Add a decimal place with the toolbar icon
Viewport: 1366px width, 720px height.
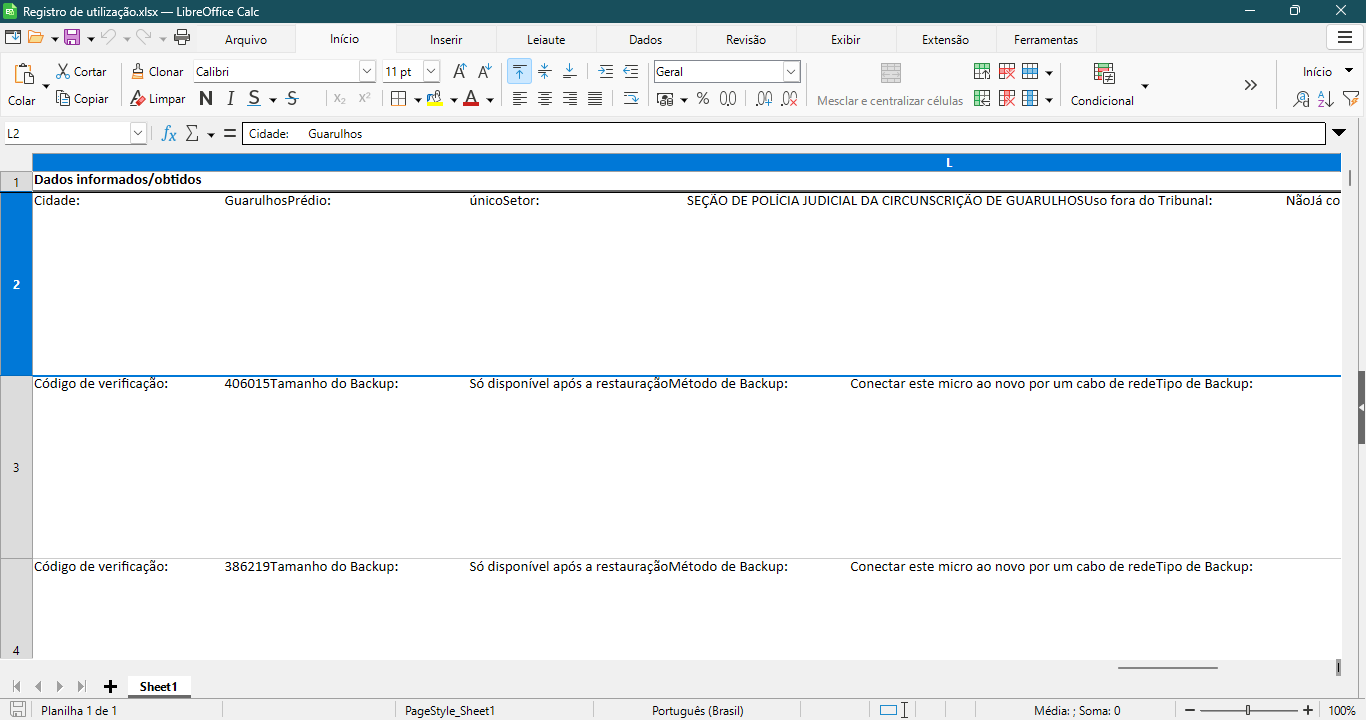click(764, 99)
